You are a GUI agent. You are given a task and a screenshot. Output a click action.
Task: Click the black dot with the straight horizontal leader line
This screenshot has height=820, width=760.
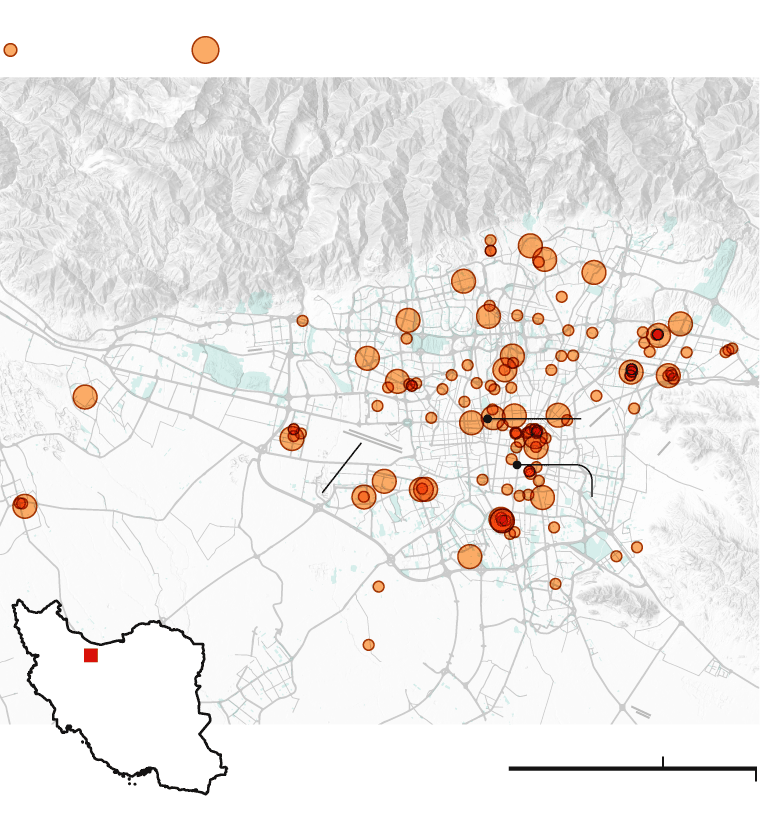(488, 419)
